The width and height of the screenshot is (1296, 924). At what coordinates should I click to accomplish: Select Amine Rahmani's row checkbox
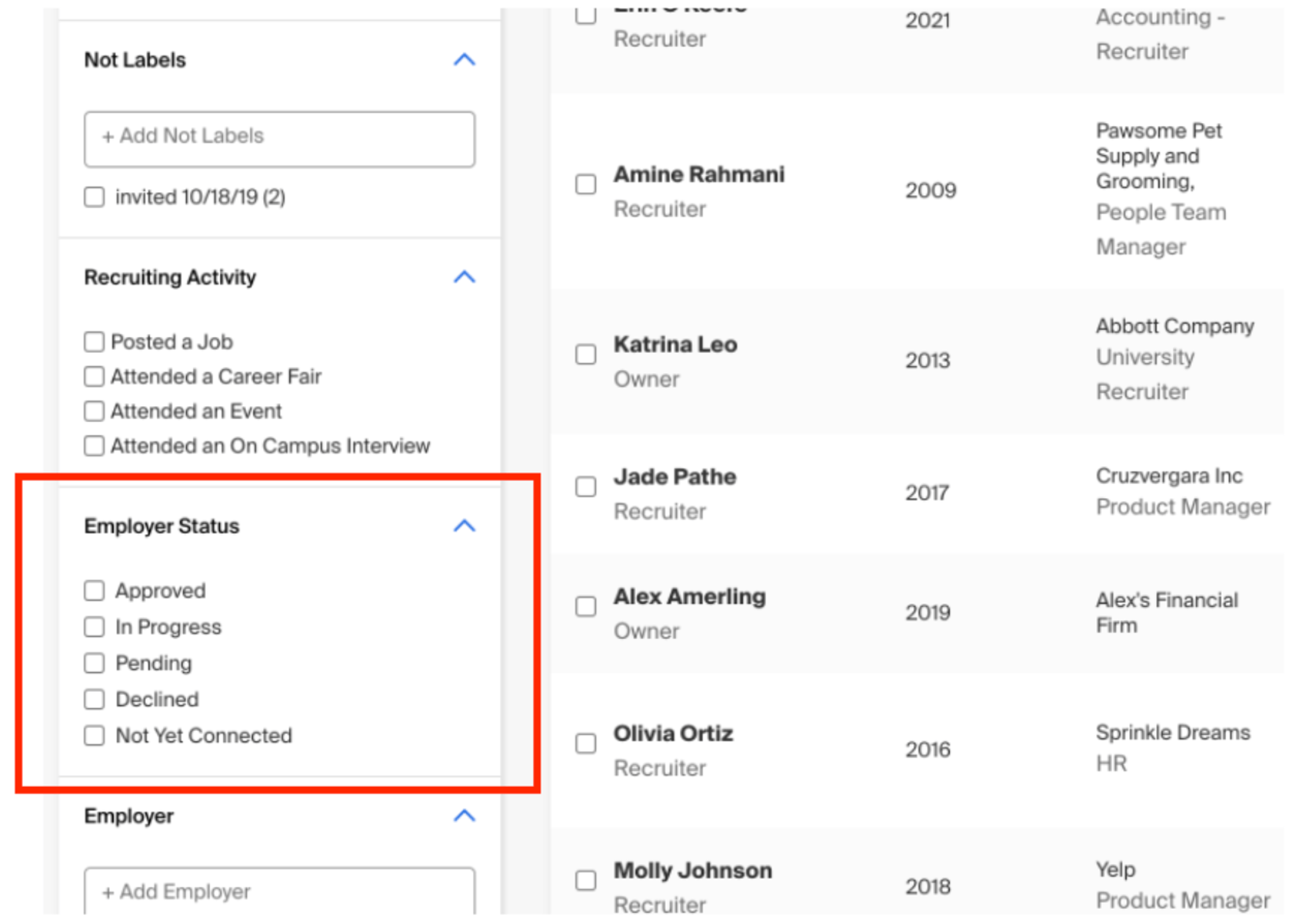[x=586, y=184]
